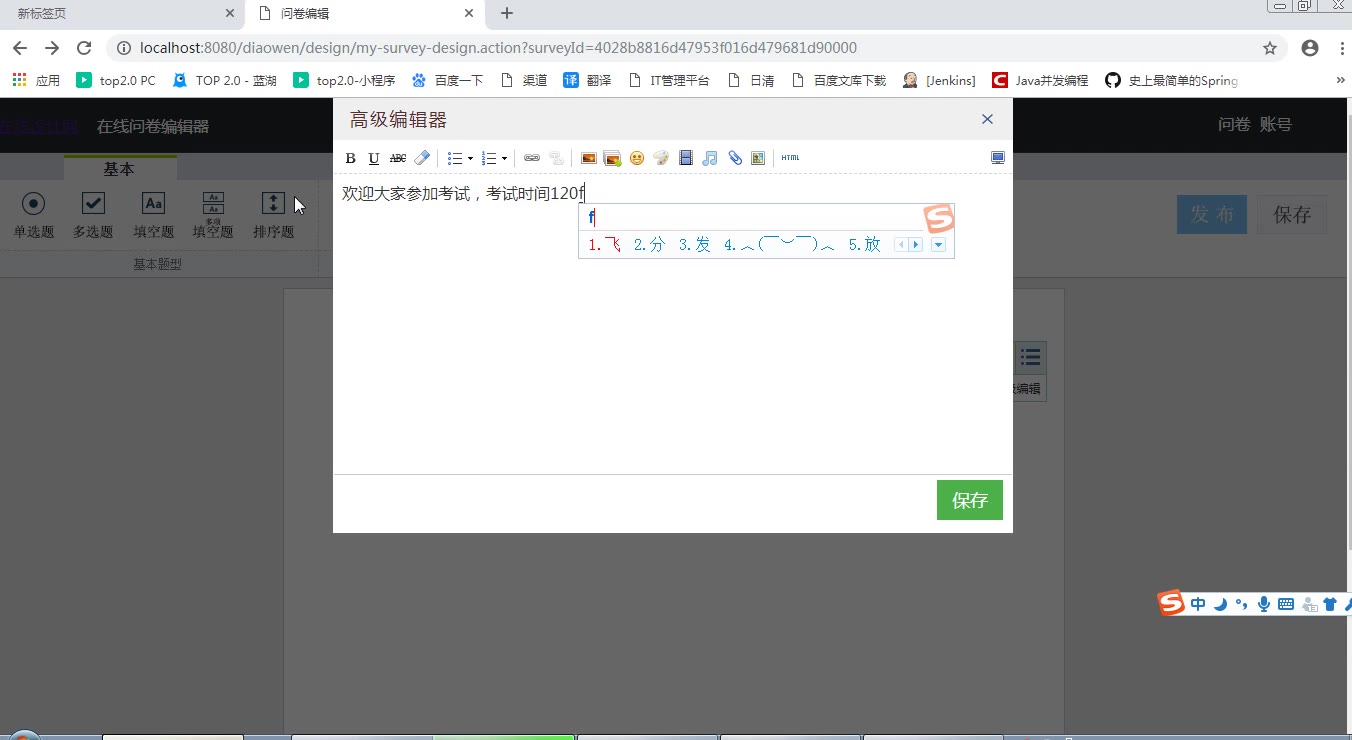Open the IT管理平台 bookmark
The image size is (1352, 740).
coord(668,81)
